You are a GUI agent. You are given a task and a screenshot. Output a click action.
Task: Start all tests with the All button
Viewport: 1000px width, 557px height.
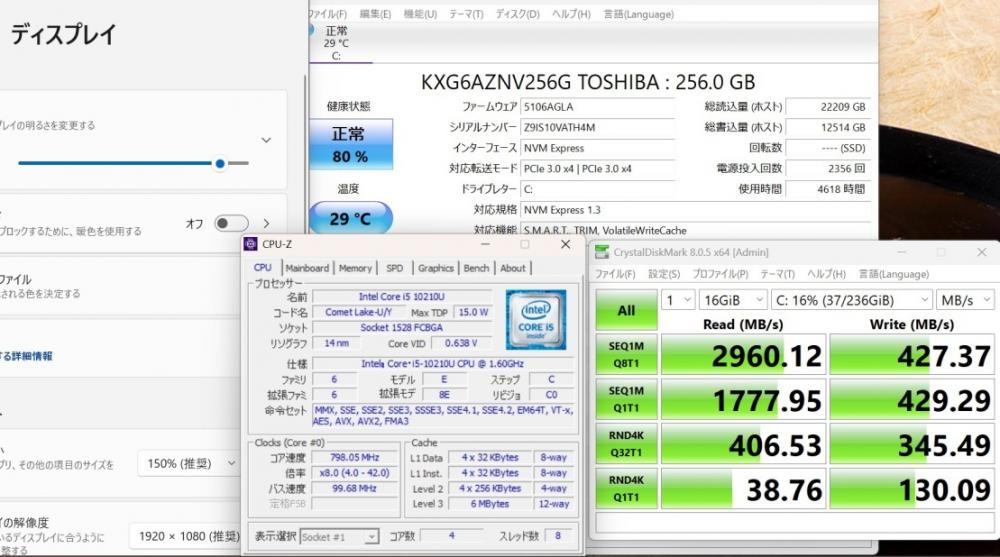(626, 310)
